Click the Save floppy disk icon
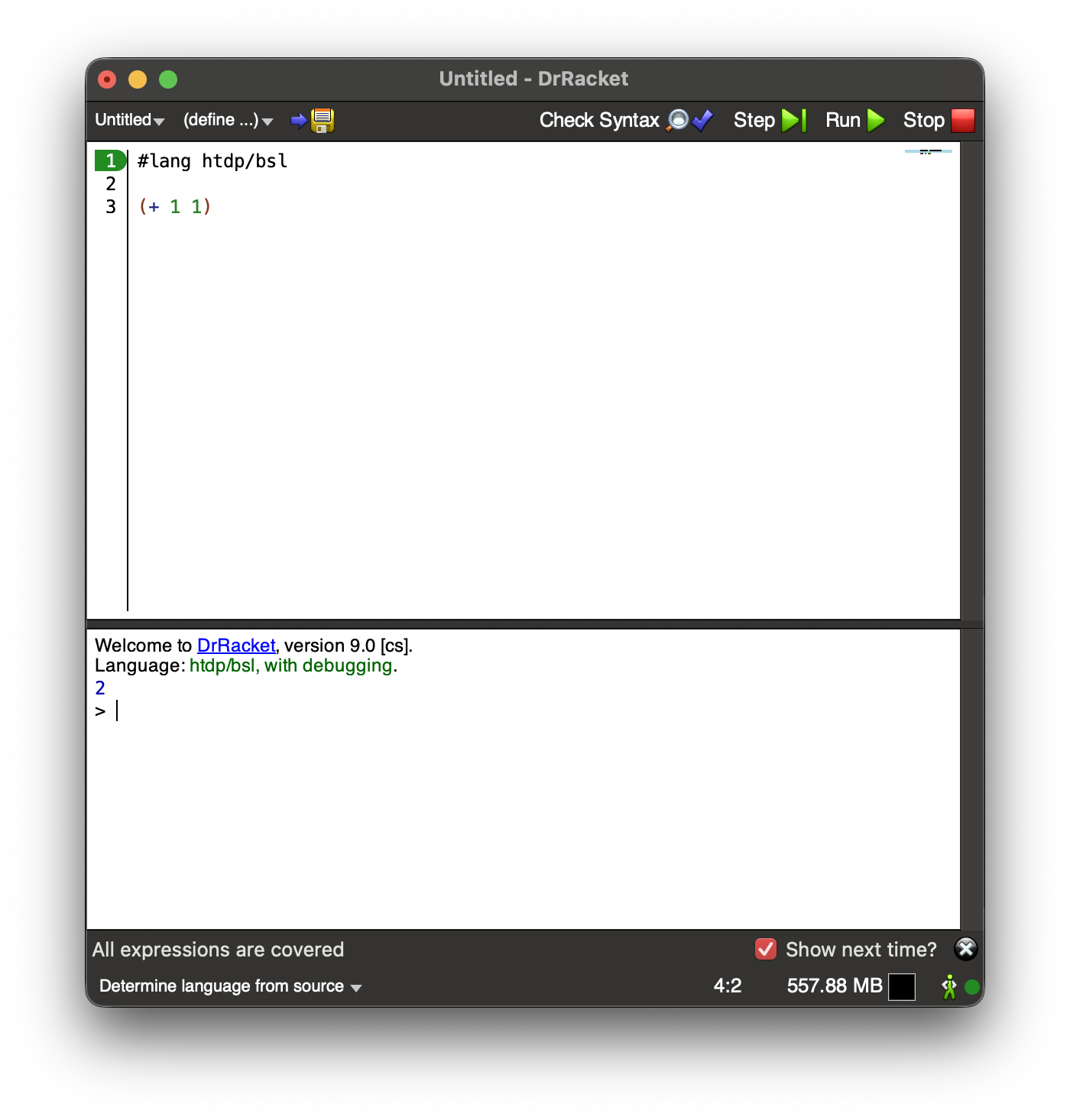The height and width of the screenshot is (1120, 1070). tap(322, 120)
